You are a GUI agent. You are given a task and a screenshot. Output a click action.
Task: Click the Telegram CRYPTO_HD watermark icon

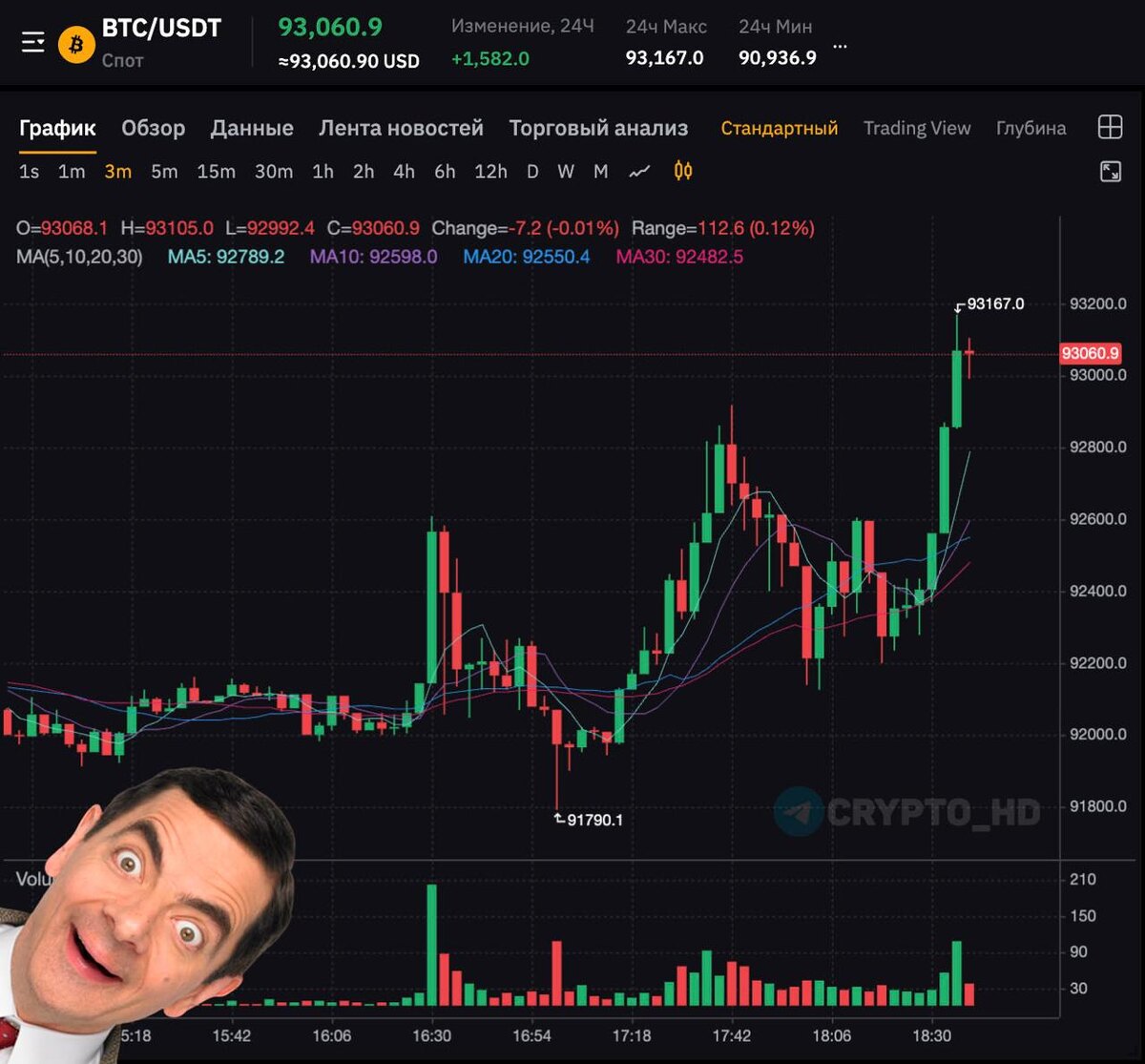pos(798,812)
